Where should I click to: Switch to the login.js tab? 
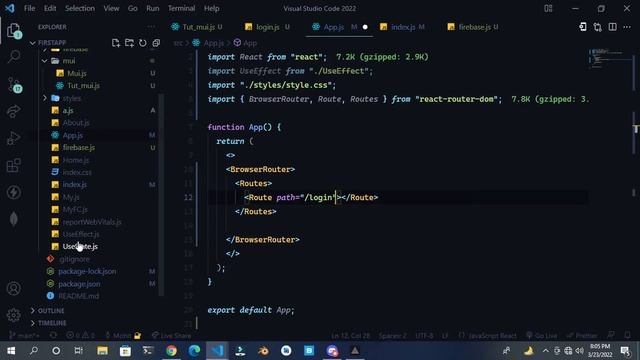(267, 27)
